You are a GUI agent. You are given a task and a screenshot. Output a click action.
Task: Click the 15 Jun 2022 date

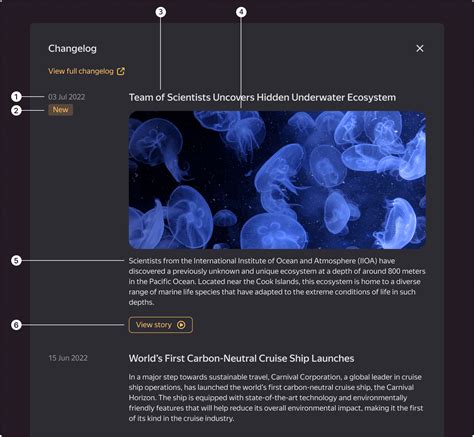[x=68, y=358]
